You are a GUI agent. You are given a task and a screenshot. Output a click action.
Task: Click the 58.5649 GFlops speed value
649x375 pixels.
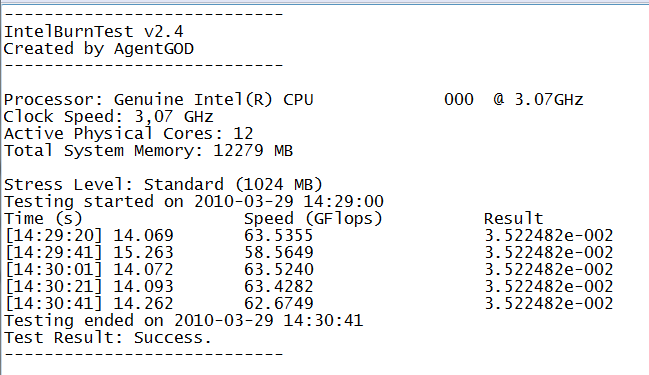[x=279, y=252]
